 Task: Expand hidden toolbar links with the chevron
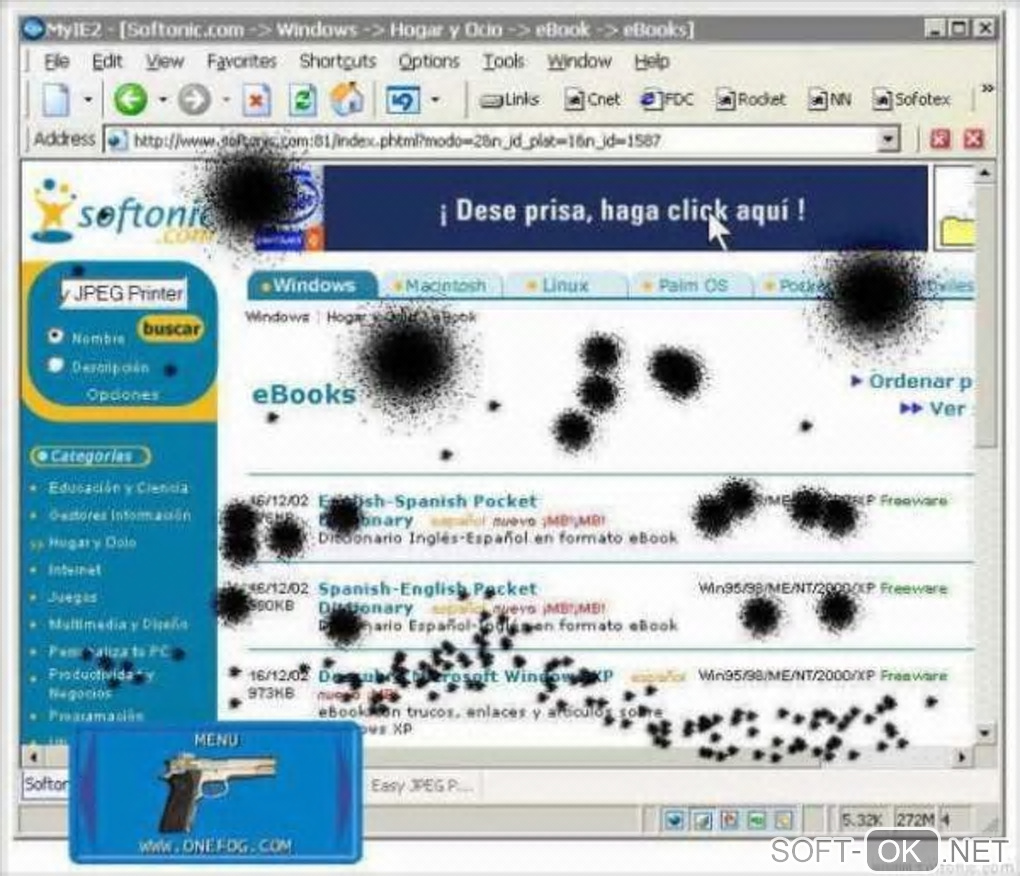coord(987,88)
